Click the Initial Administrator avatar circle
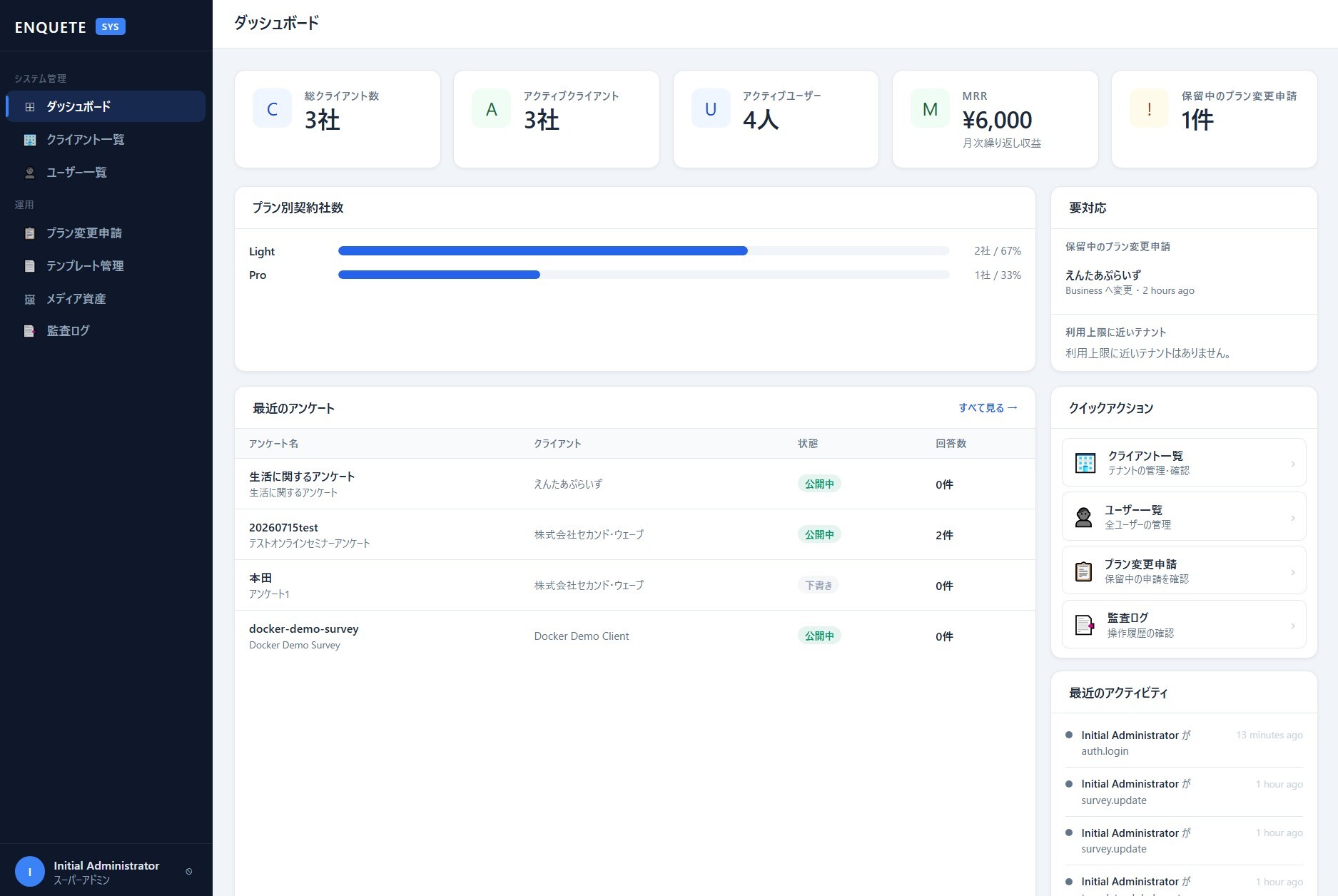1338x896 pixels. (30, 872)
